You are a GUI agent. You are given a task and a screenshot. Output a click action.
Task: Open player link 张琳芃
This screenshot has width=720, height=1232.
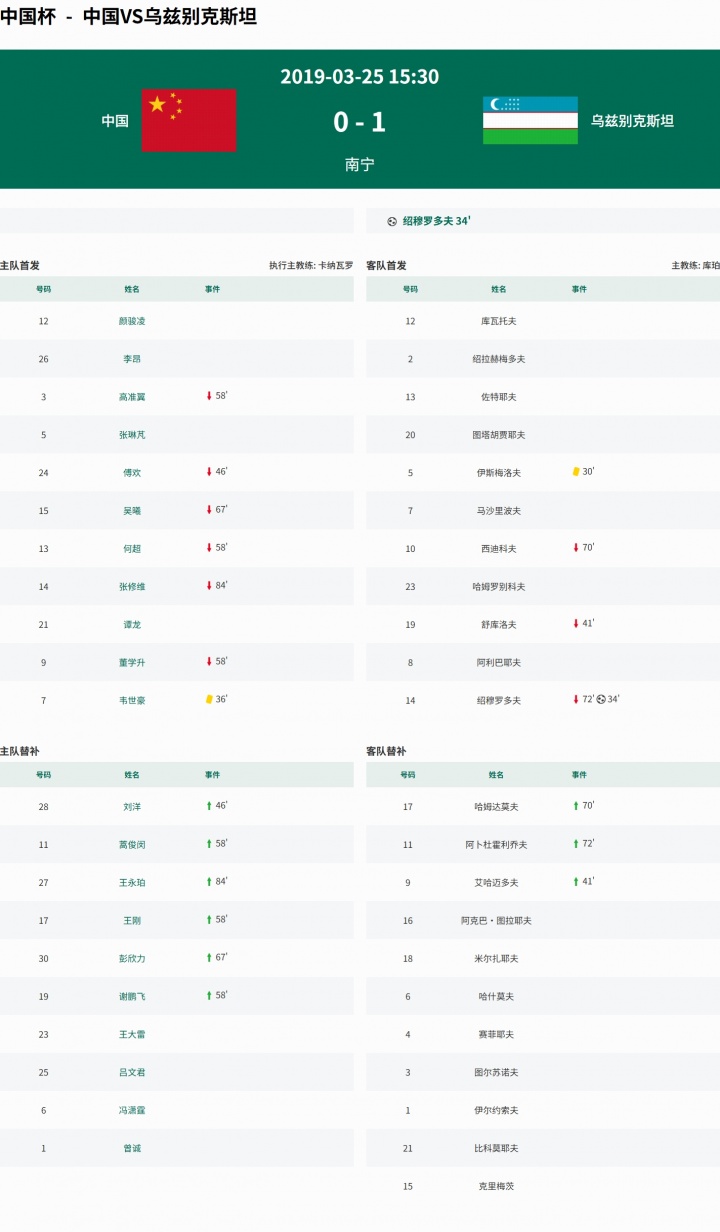point(132,435)
